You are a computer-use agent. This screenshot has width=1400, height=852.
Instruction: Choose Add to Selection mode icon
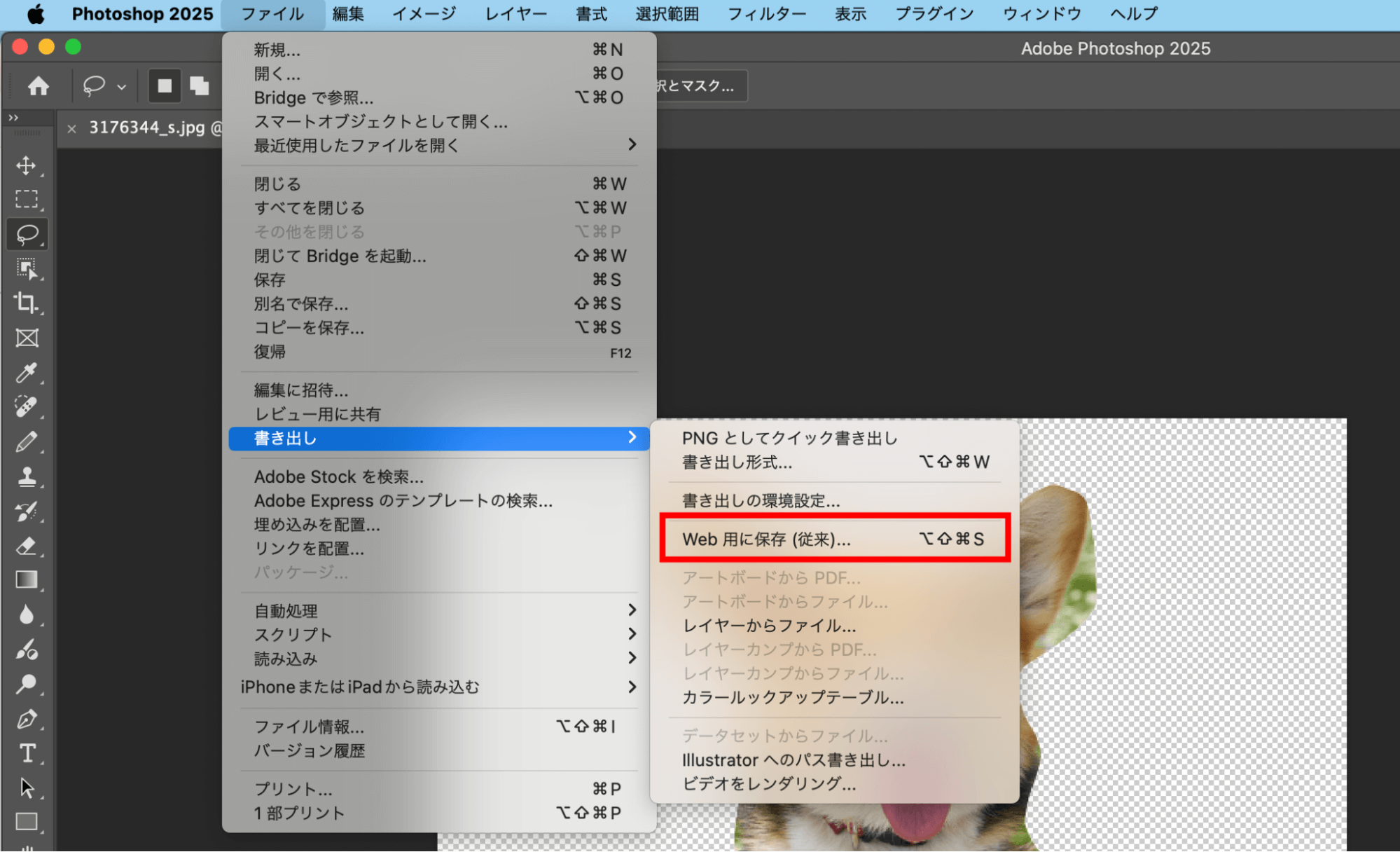tap(200, 86)
